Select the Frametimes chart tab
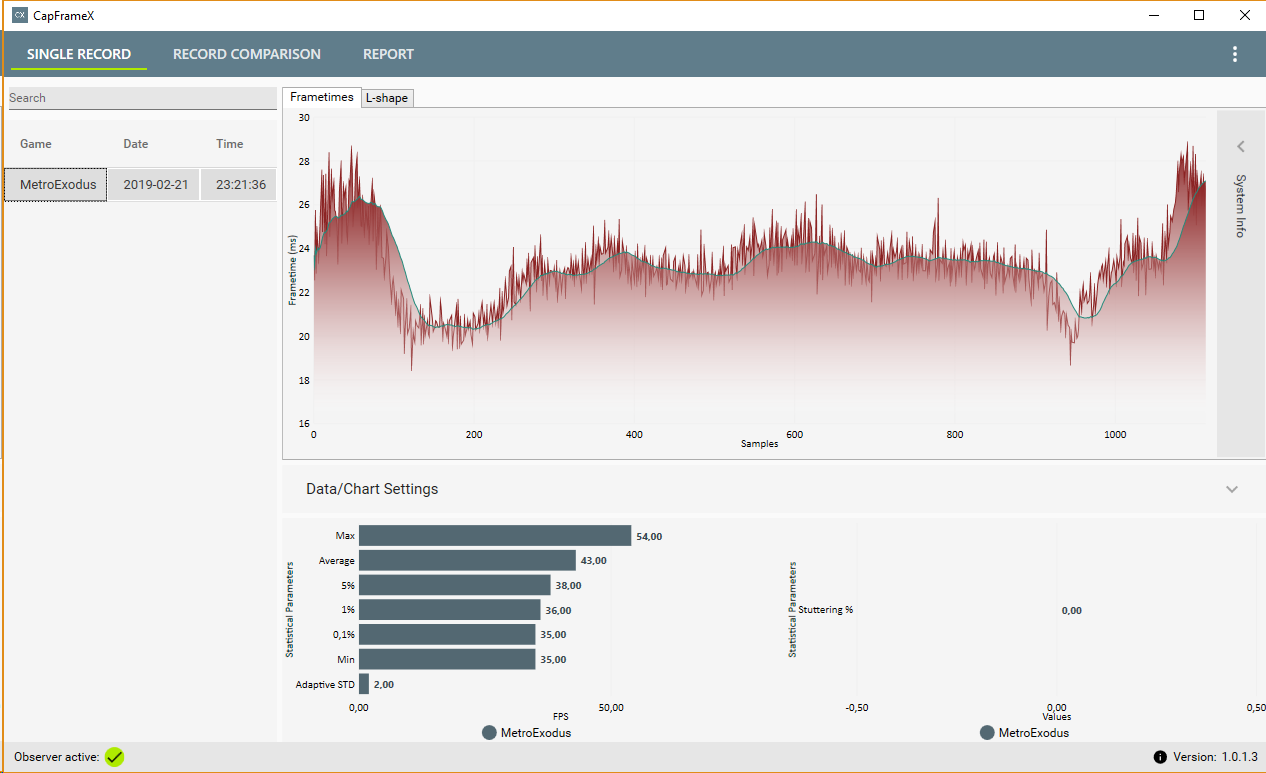The width and height of the screenshot is (1266, 773). [322, 97]
